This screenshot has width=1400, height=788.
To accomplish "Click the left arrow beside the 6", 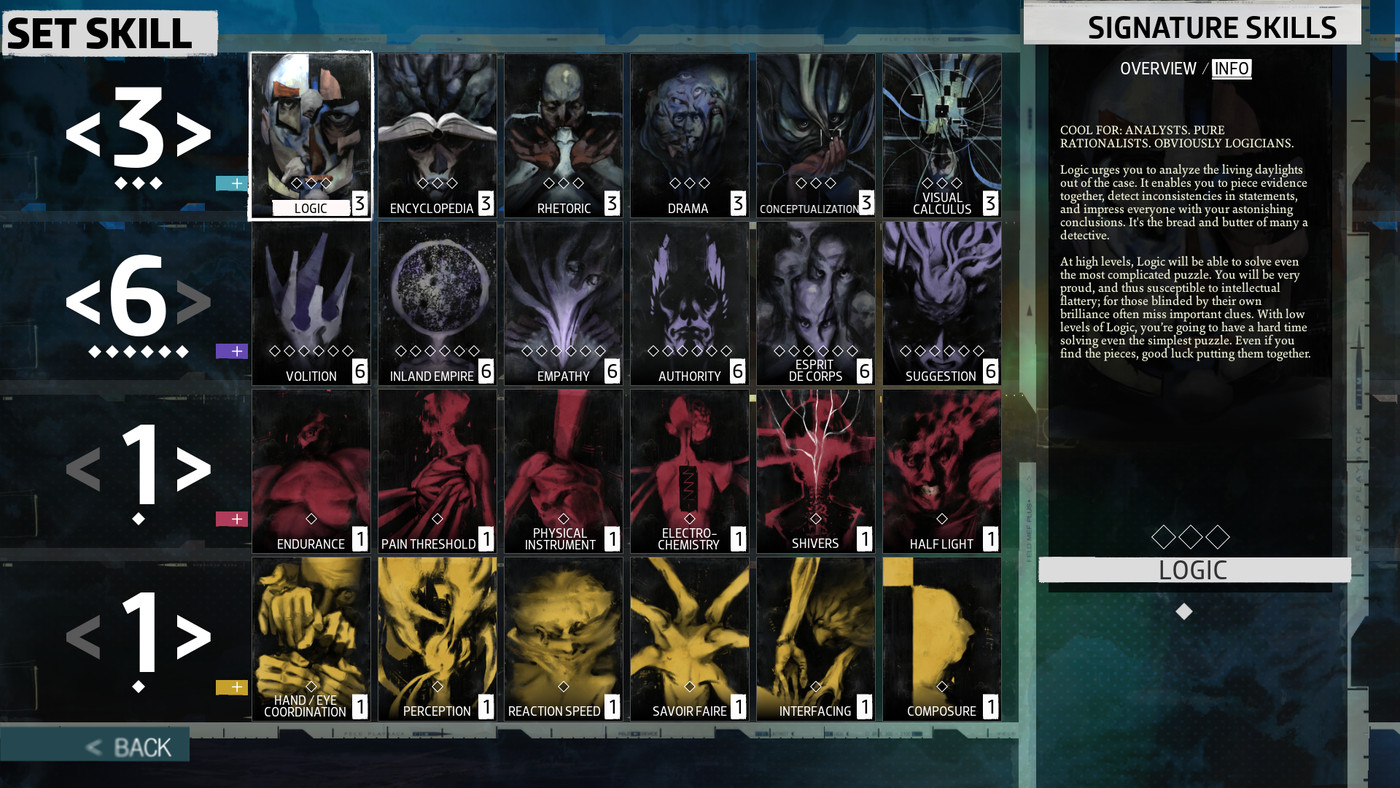I will click(83, 301).
